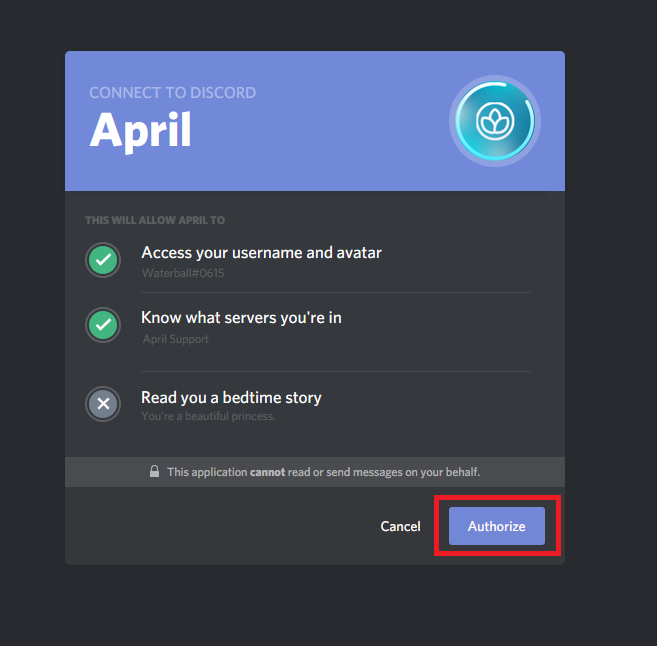Click the April app avatar icon

tap(495, 121)
